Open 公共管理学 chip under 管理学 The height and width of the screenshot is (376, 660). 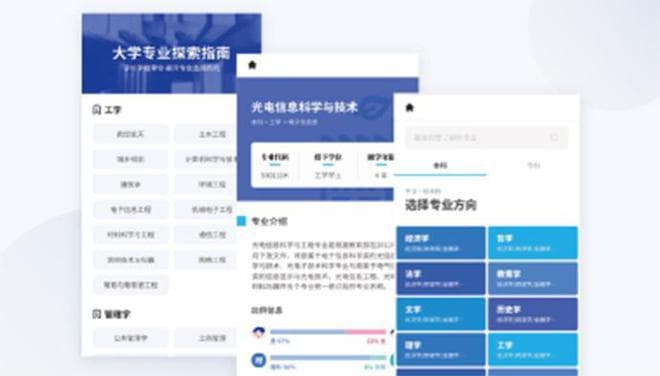[130, 338]
